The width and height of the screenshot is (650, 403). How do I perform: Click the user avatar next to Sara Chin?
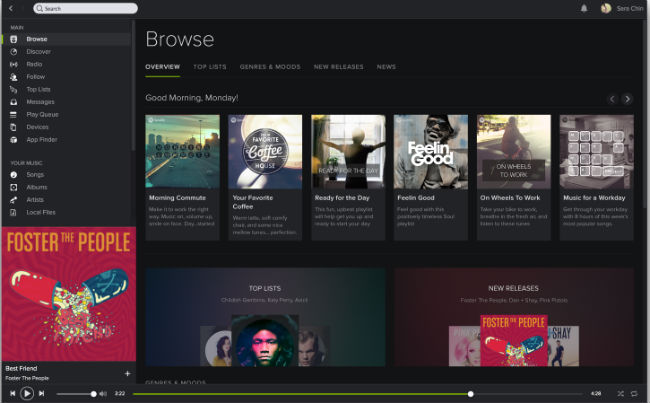point(606,8)
